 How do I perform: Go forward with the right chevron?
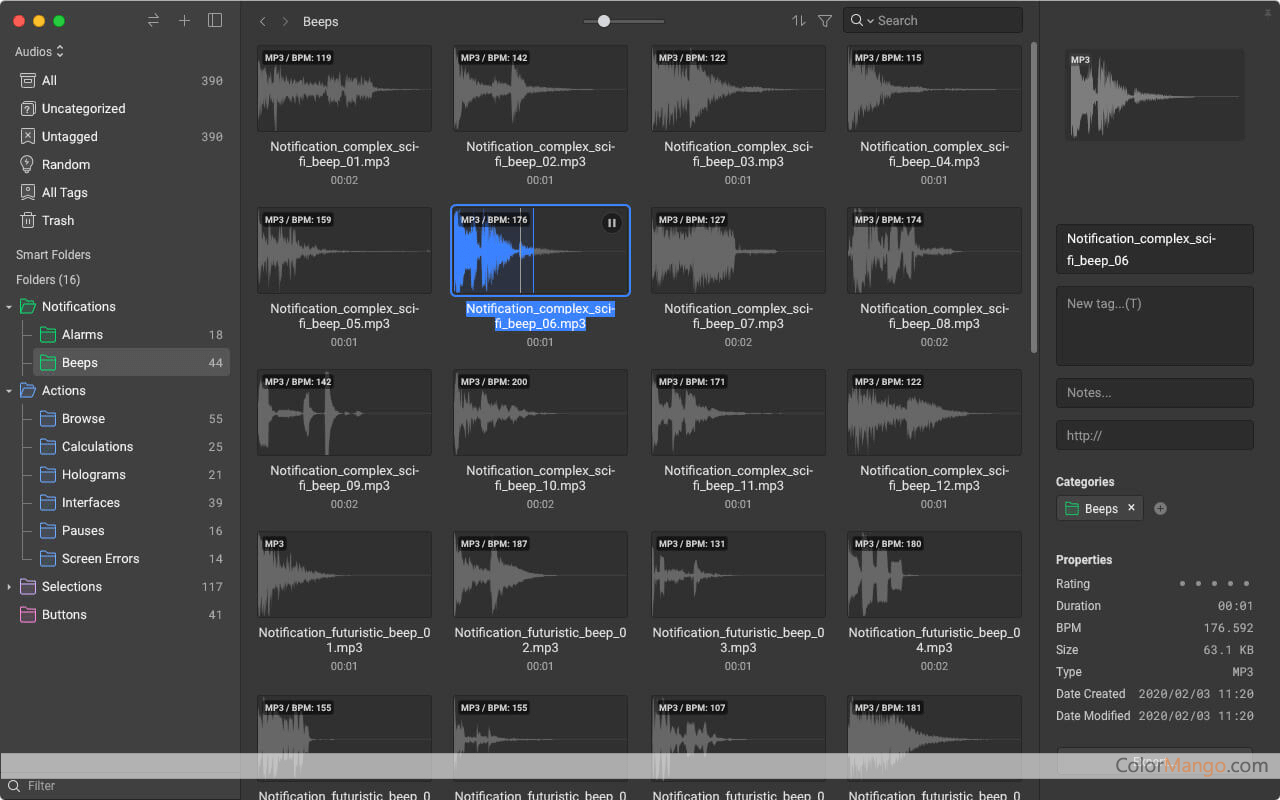point(285,21)
